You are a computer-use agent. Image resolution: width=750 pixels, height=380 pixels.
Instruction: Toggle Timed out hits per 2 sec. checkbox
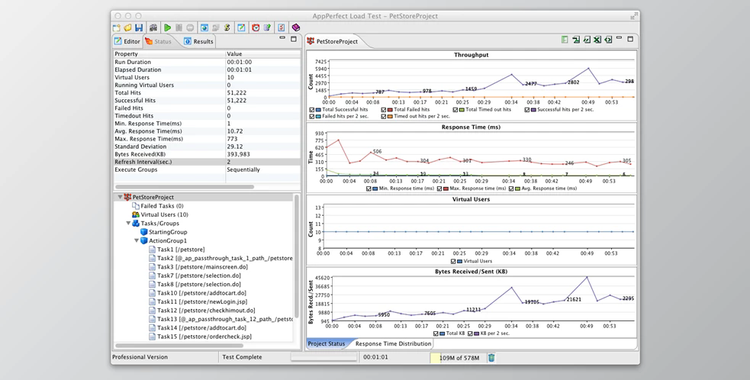tap(384, 116)
